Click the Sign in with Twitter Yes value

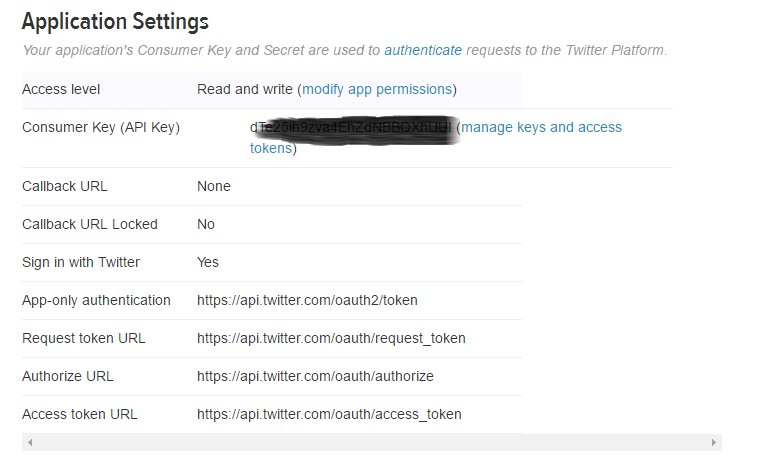coord(208,262)
